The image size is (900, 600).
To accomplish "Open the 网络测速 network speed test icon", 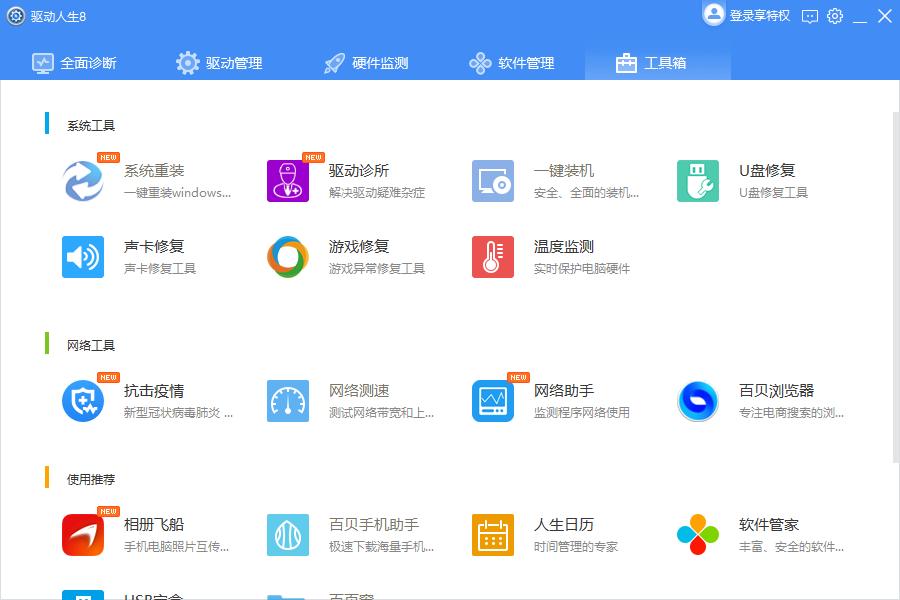I will click(288, 401).
